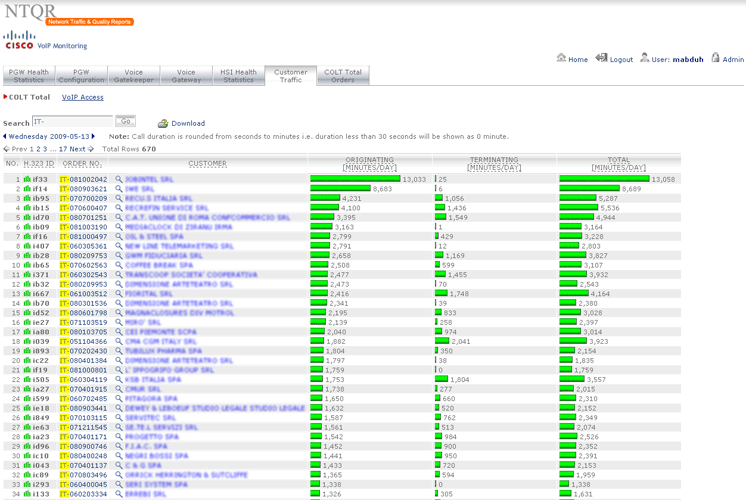
Task: Open the VoIP Access sub-tab link
Action: [82, 97]
